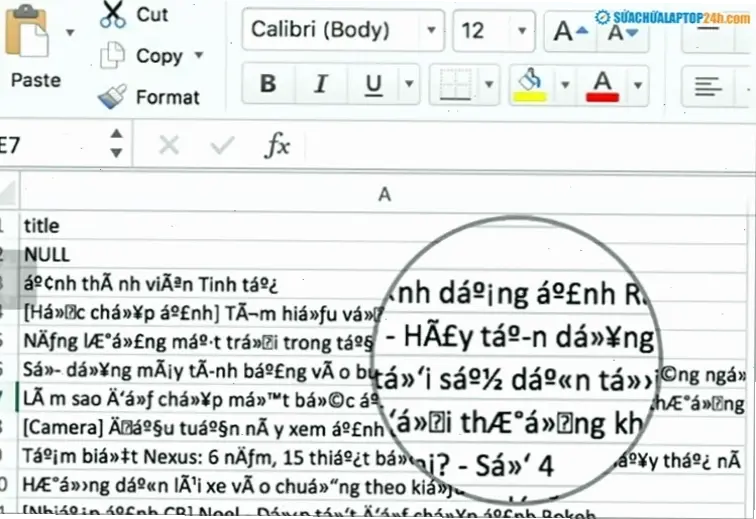
Task: Select the Format painter brush
Action: coord(113,97)
